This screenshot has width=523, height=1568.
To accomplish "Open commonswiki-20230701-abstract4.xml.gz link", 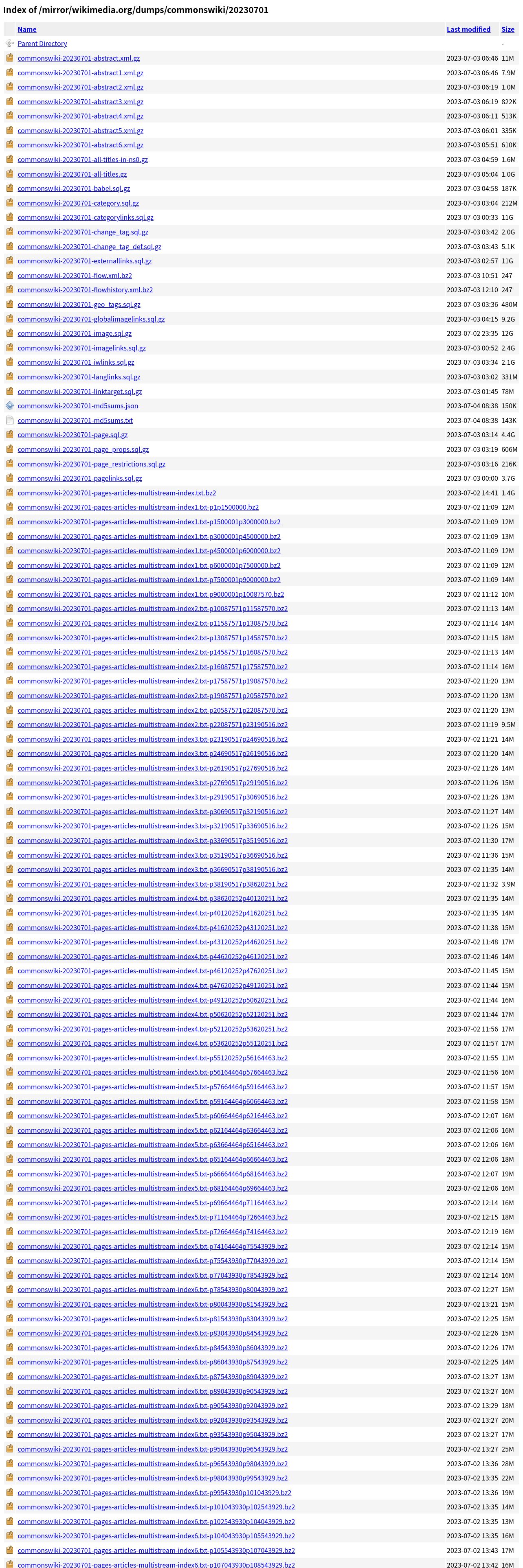I will [x=80, y=116].
